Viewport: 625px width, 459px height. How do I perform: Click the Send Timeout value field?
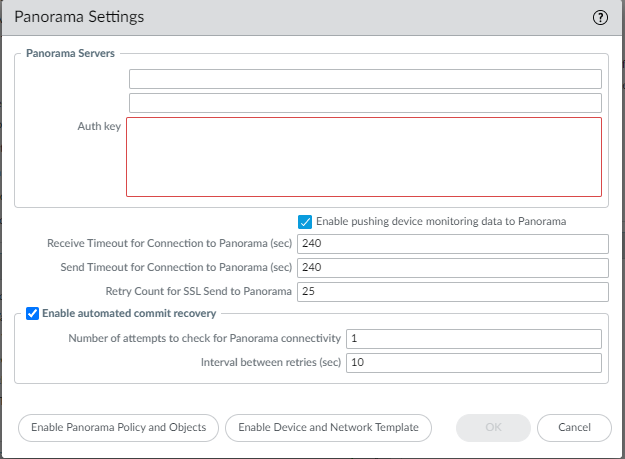pyautogui.click(x=452, y=268)
